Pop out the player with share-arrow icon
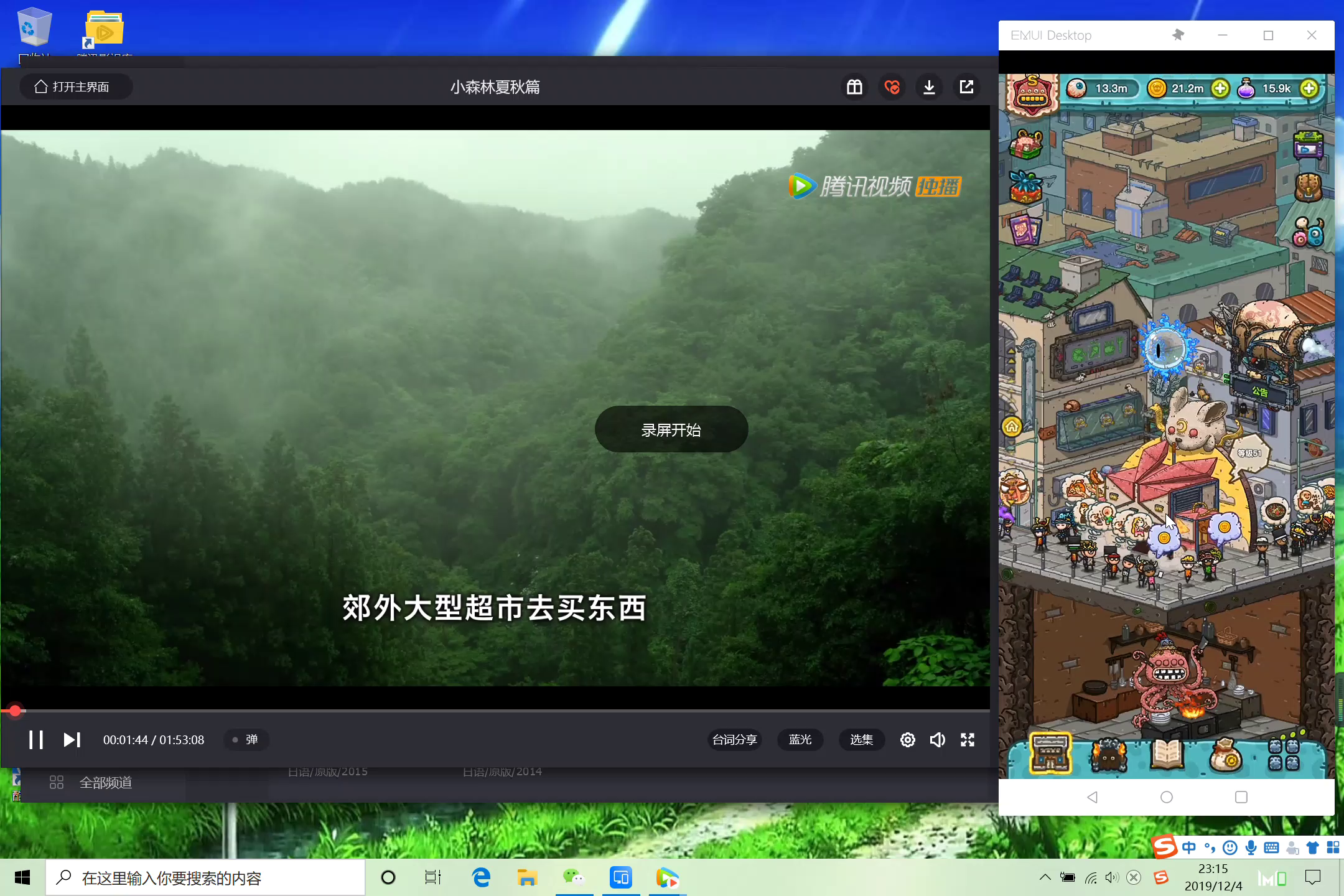 point(966,87)
